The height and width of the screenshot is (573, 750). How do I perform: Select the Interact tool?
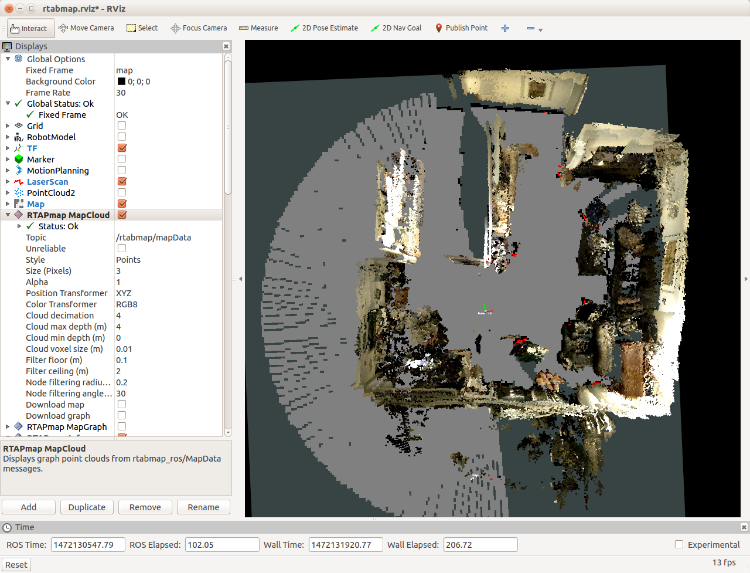(x=31, y=27)
